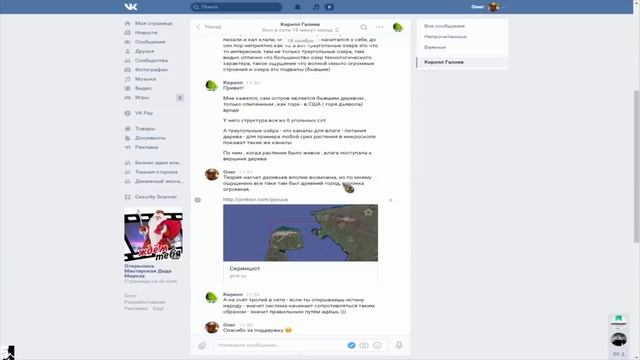Open the joxi.ru link in message

click(x=256, y=200)
